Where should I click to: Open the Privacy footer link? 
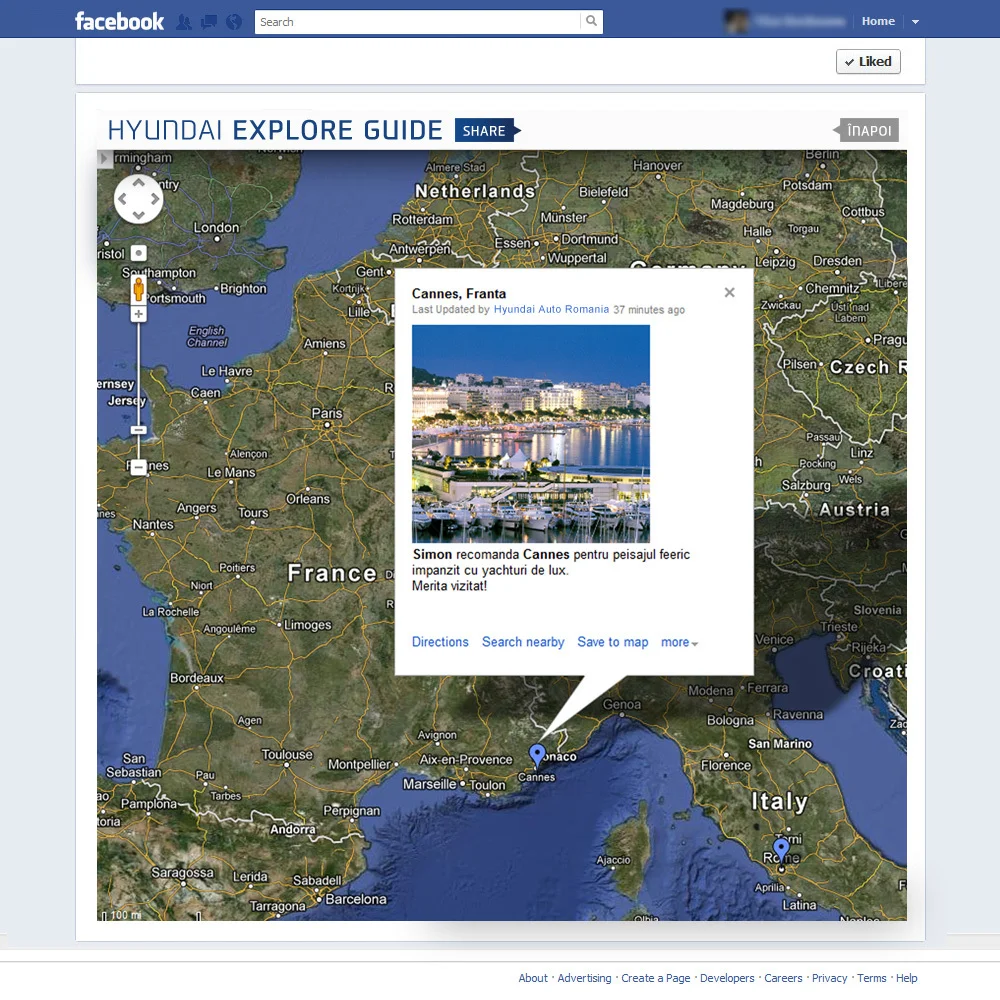pyautogui.click(x=829, y=978)
